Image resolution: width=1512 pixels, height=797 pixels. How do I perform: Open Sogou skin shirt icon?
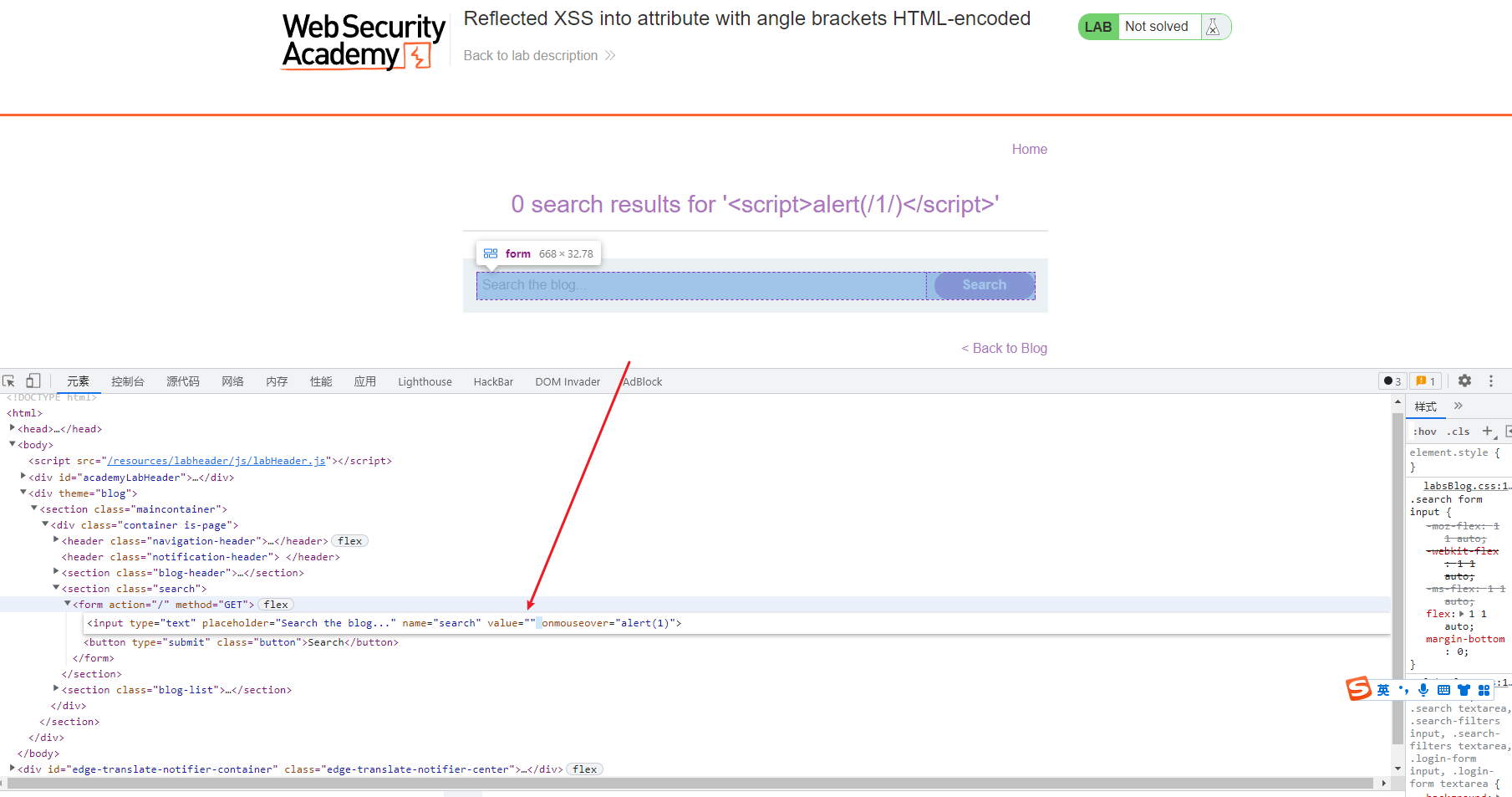coord(1464,690)
